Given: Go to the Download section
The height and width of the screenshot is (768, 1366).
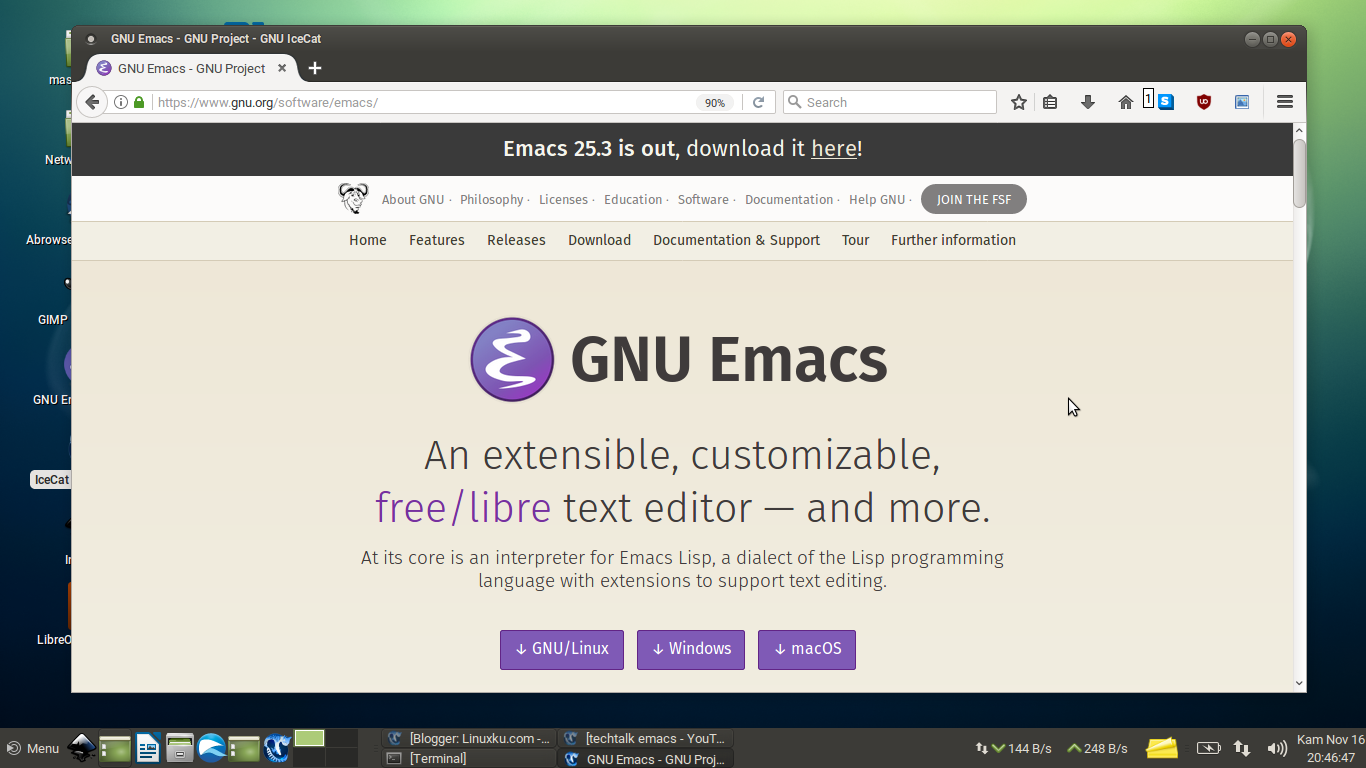Looking at the screenshot, I should pos(600,240).
